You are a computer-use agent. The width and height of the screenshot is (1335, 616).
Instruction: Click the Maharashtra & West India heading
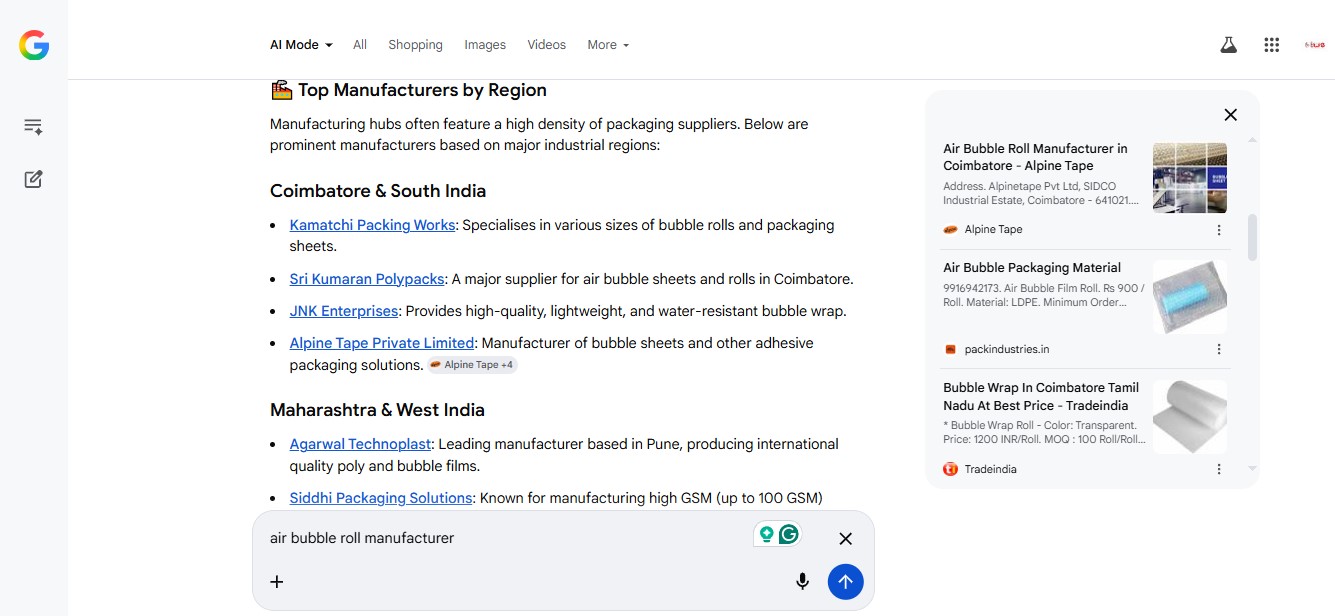pos(377,410)
